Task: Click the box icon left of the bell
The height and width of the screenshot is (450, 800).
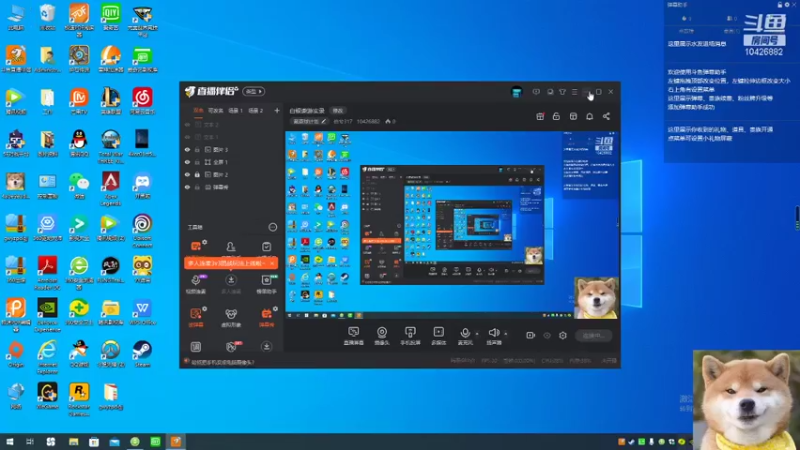Action: pos(573,116)
